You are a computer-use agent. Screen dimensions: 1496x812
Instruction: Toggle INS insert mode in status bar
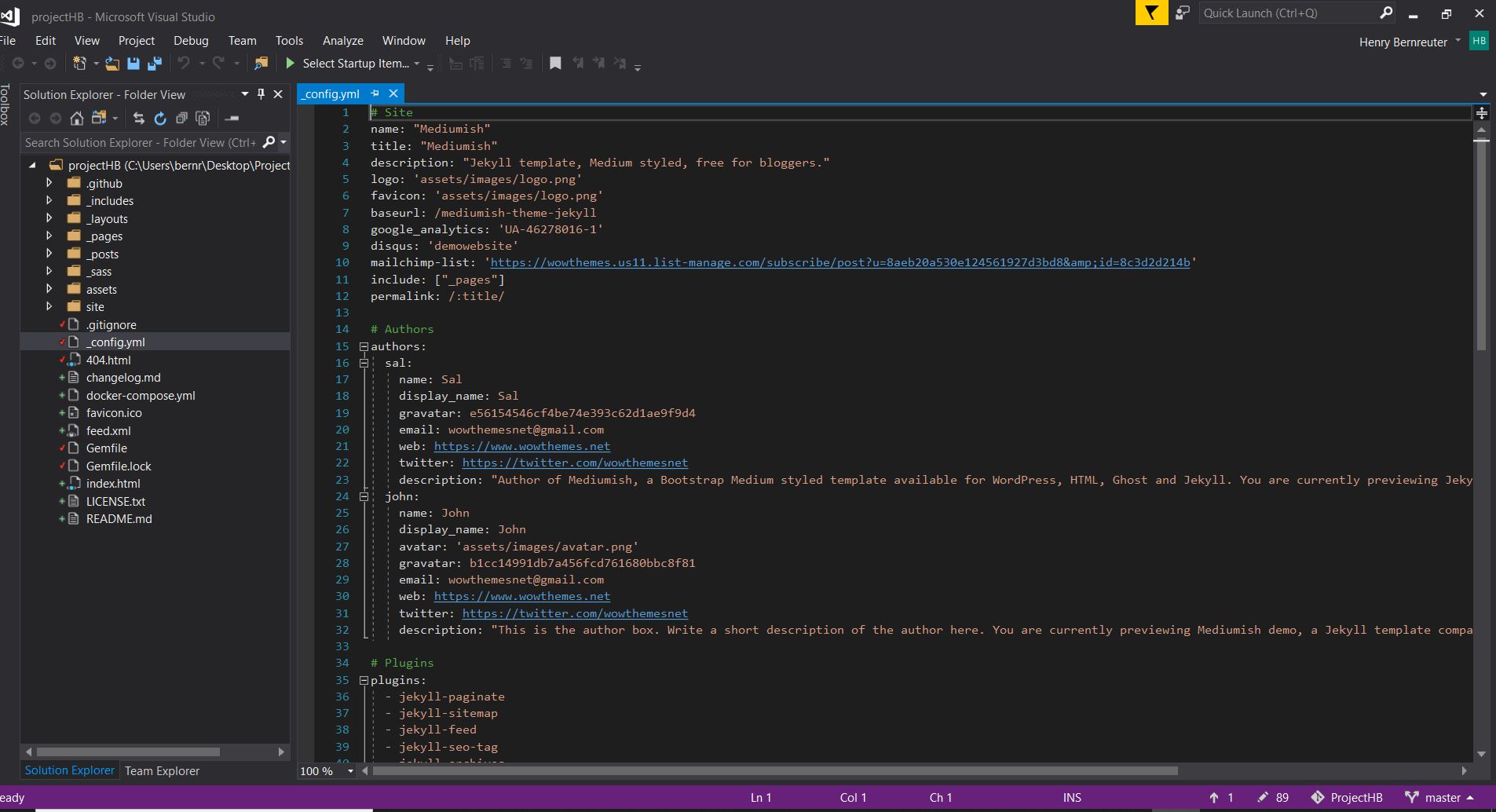(x=1072, y=797)
